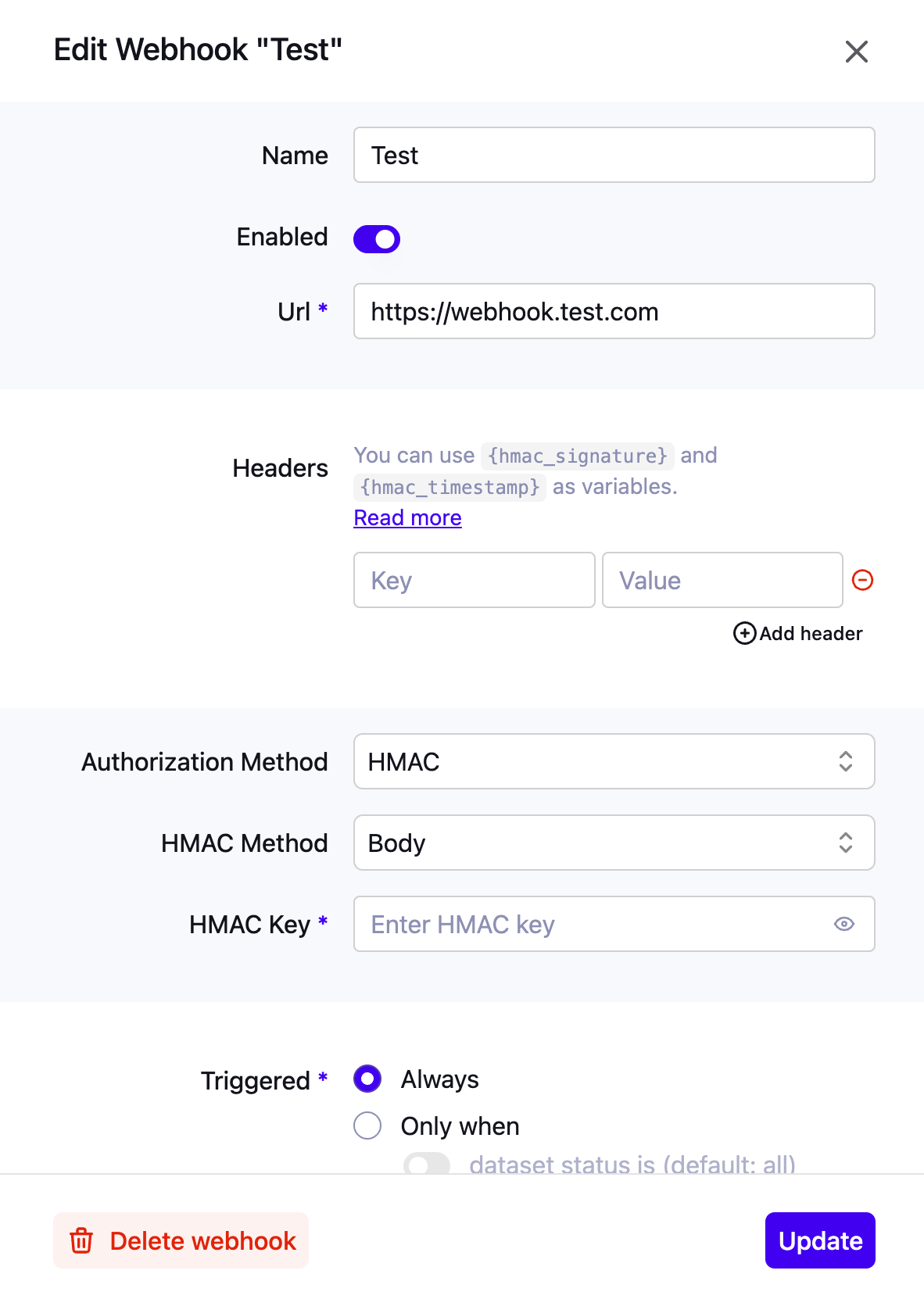Toggle the dataset status switch
The image size is (924, 1299).
[x=427, y=1165]
